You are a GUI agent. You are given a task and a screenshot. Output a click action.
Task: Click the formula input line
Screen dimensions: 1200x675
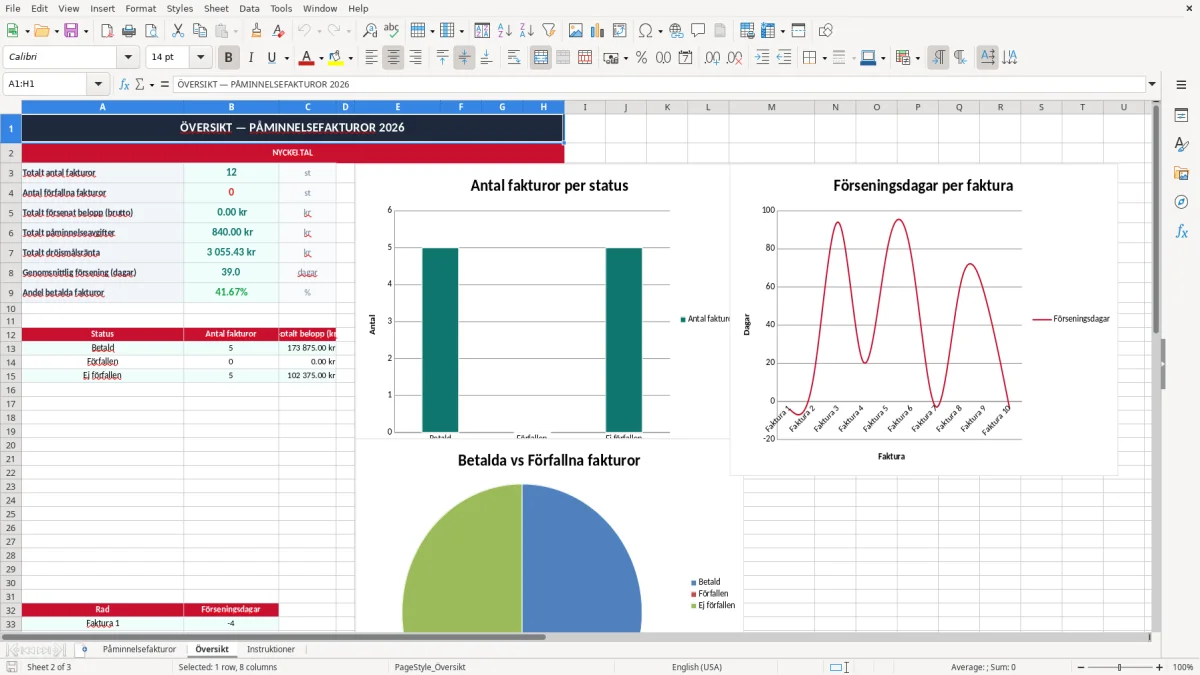click(658, 84)
